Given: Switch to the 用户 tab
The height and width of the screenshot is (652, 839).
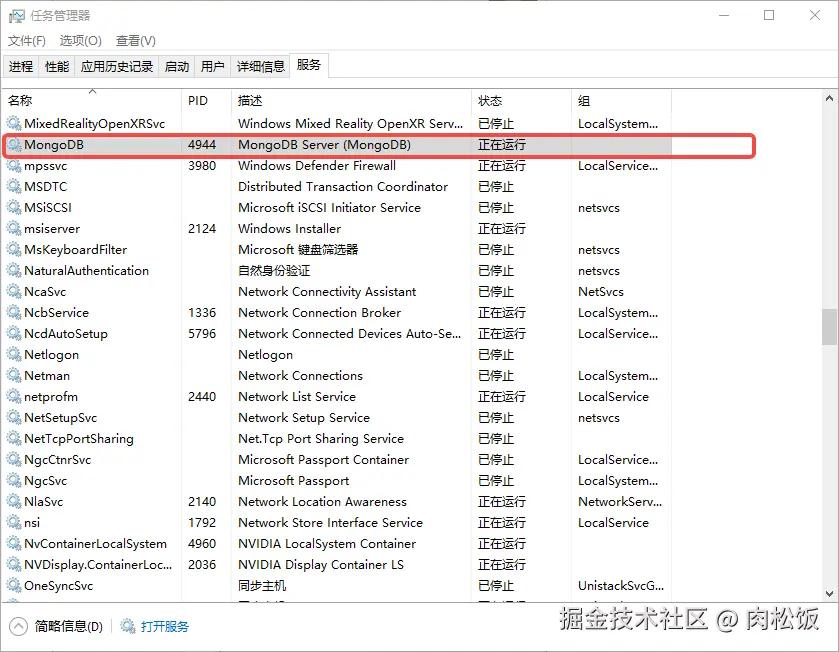Looking at the screenshot, I should point(212,66).
